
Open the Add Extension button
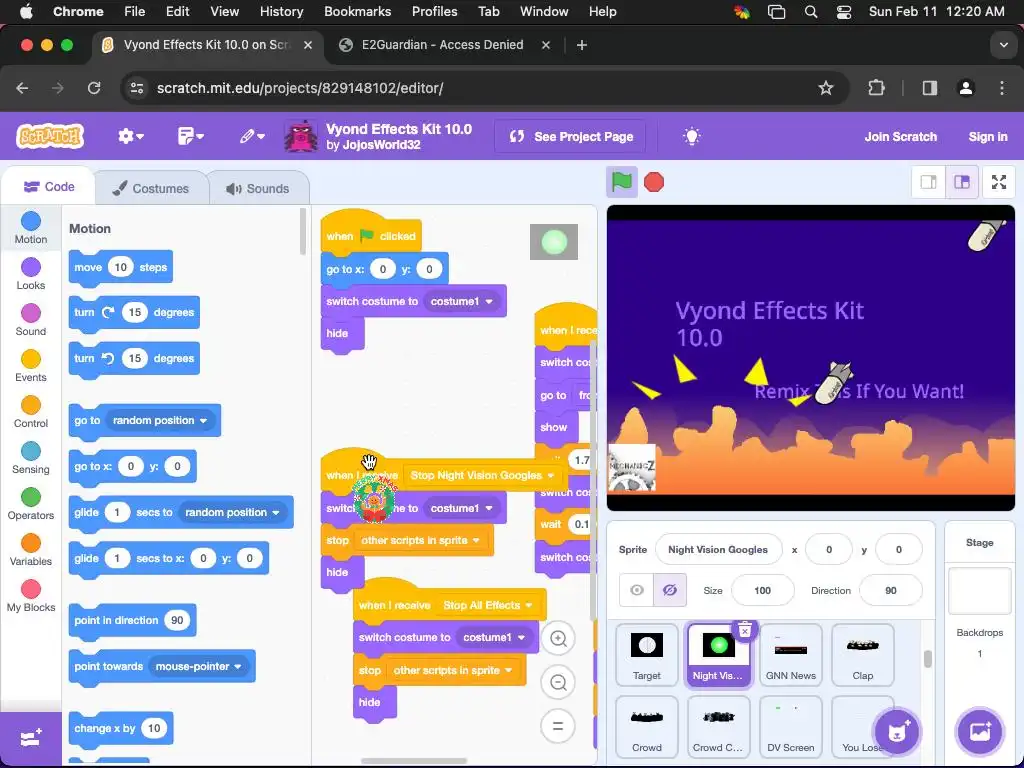click(31, 738)
